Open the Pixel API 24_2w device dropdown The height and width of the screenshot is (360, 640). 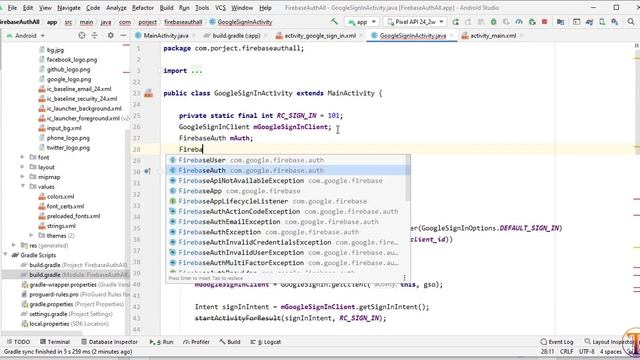click(415, 22)
